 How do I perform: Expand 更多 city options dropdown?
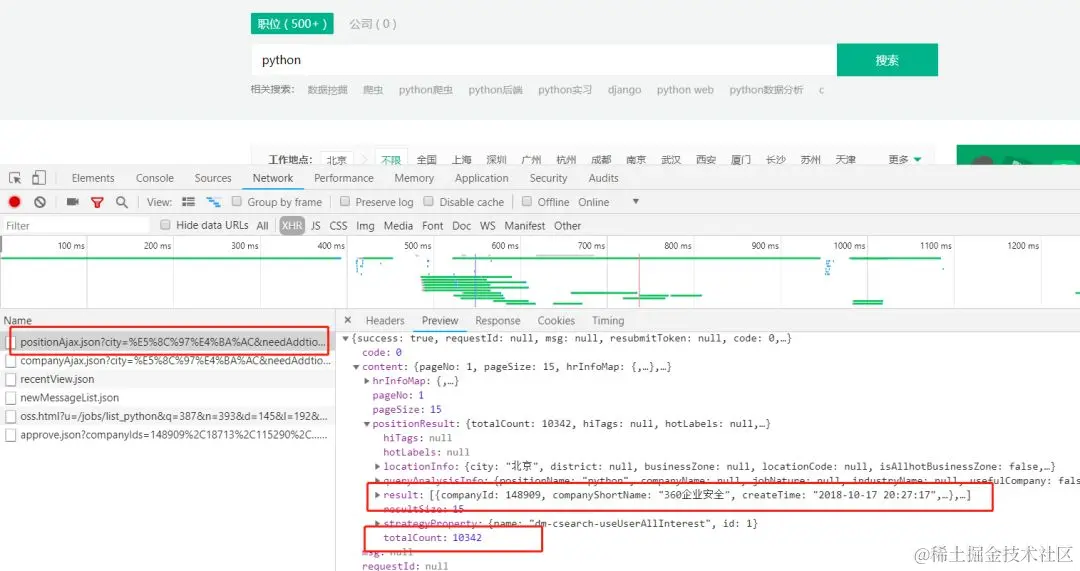pyautogui.click(x=904, y=160)
